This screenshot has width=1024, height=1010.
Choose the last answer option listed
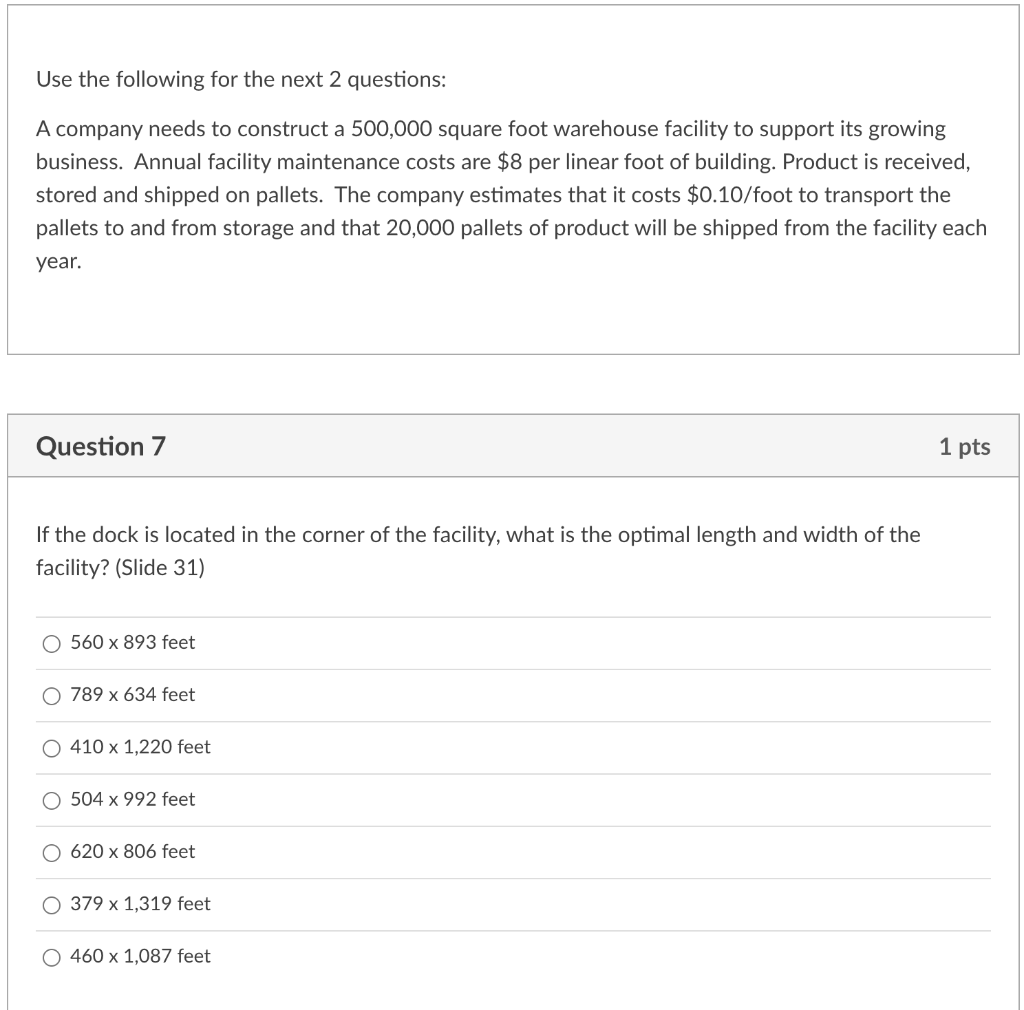(139, 956)
